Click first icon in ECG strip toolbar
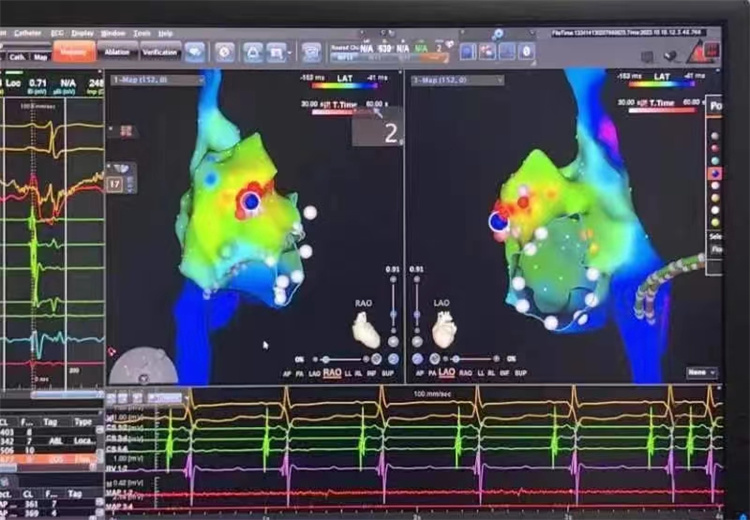 pyautogui.click(x=111, y=398)
